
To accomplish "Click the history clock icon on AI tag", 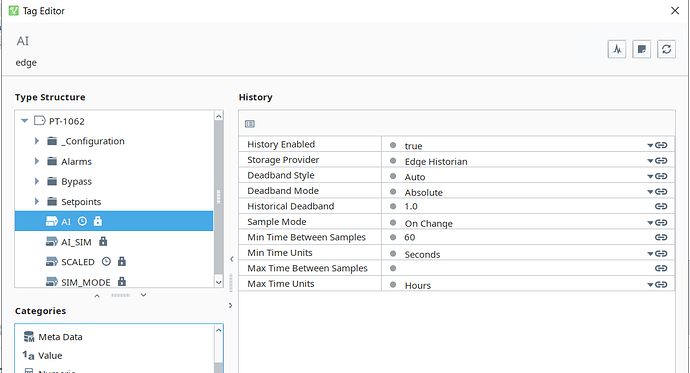I will point(82,221).
